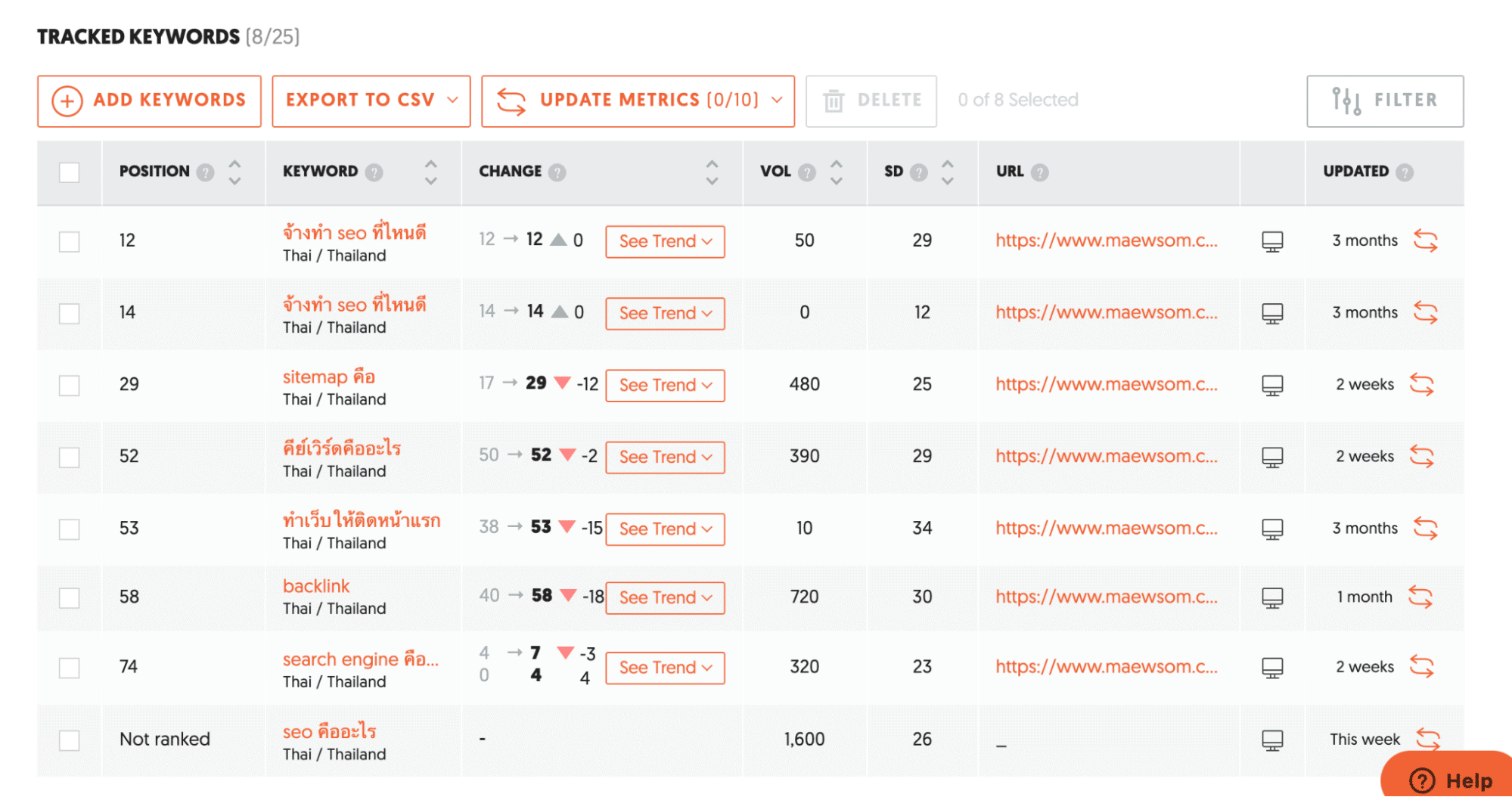Click the desktop SERP icon on the backlink row
1512x797 pixels.
[1272, 597]
